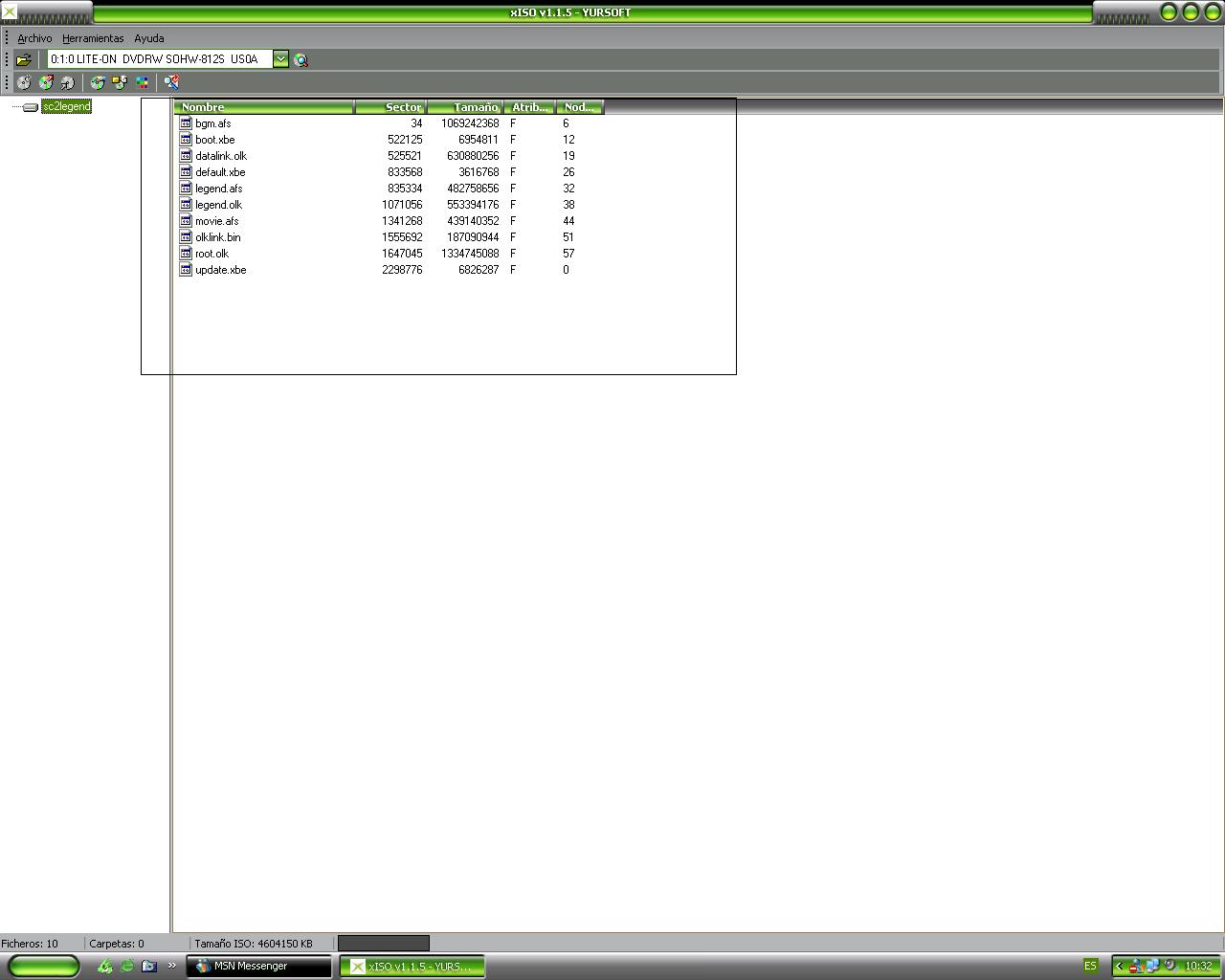Select the file name boot.xbe
The image size is (1225, 980).
[x=214, y=140]
